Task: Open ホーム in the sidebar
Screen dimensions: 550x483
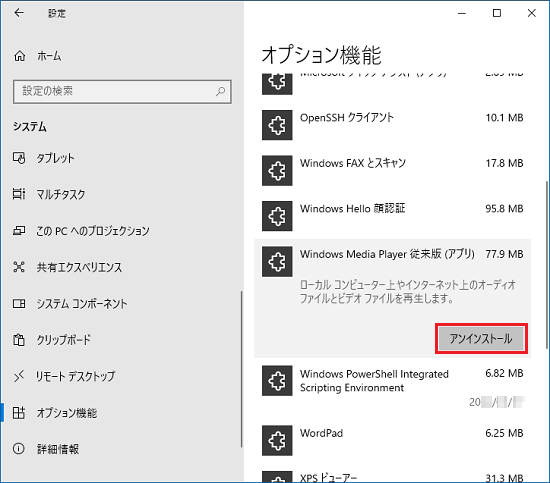Action: pyautogui.click(x=121, y=56)
